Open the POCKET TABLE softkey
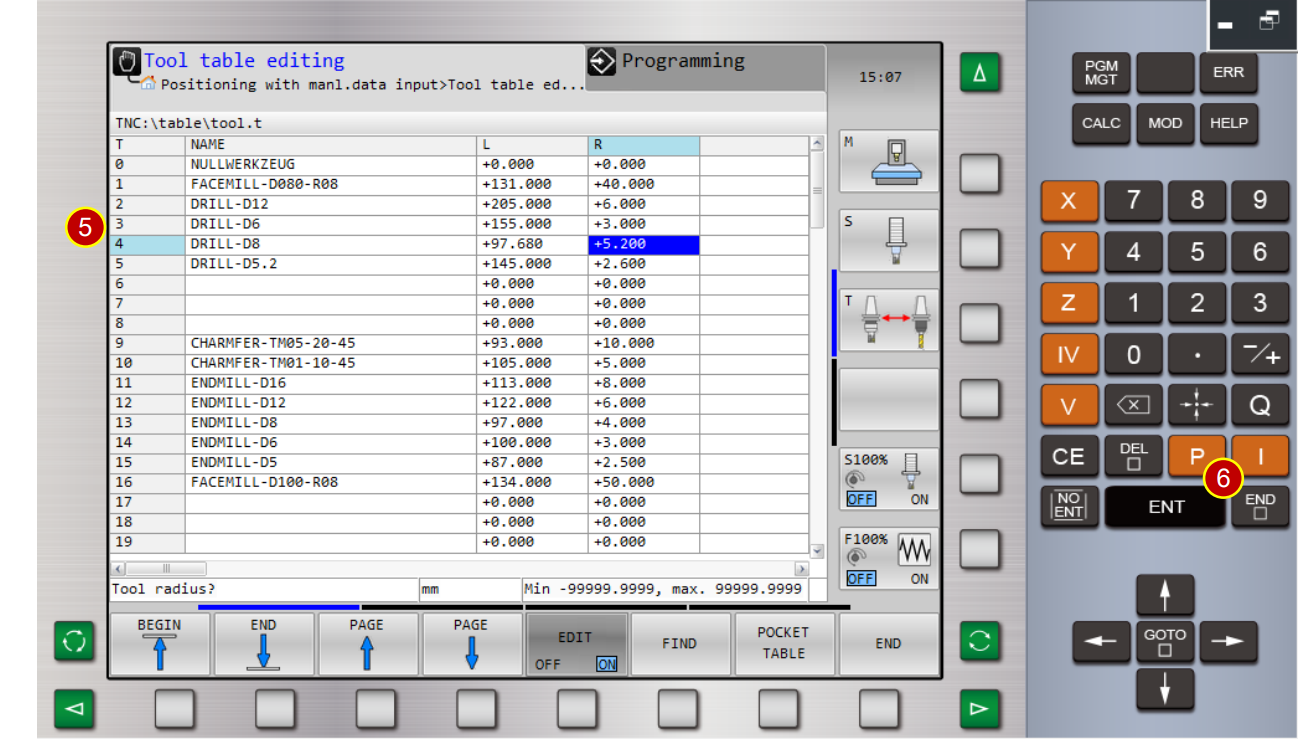 click(x=784, y=644)
